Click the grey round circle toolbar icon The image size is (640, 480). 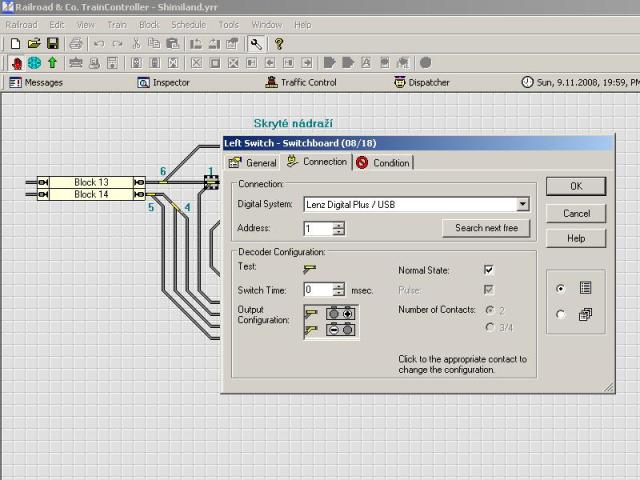[x=425, y=63]
